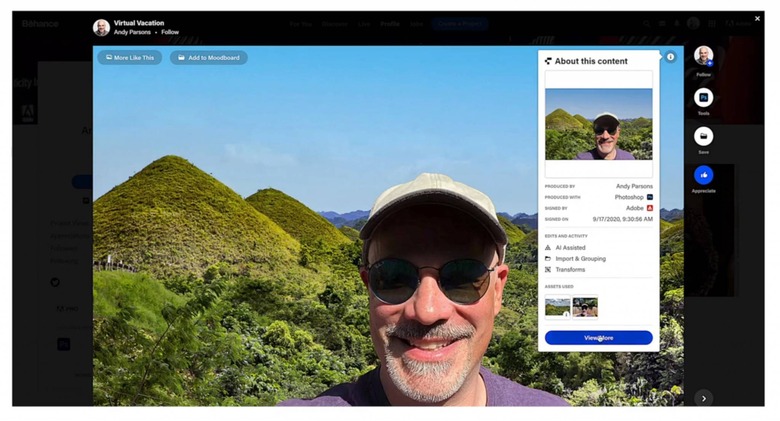Click the Andy Parsons name in header
Viewport: 780px width, 421px height.
coord(133,32)
